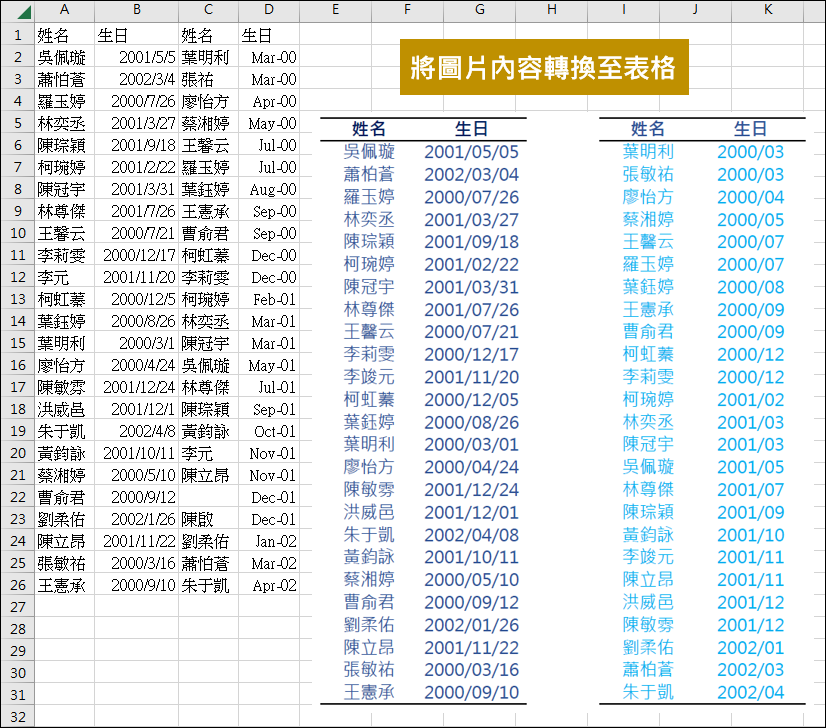Select column J header
Viewport: 826px width, 728px height.
[695, 9]
